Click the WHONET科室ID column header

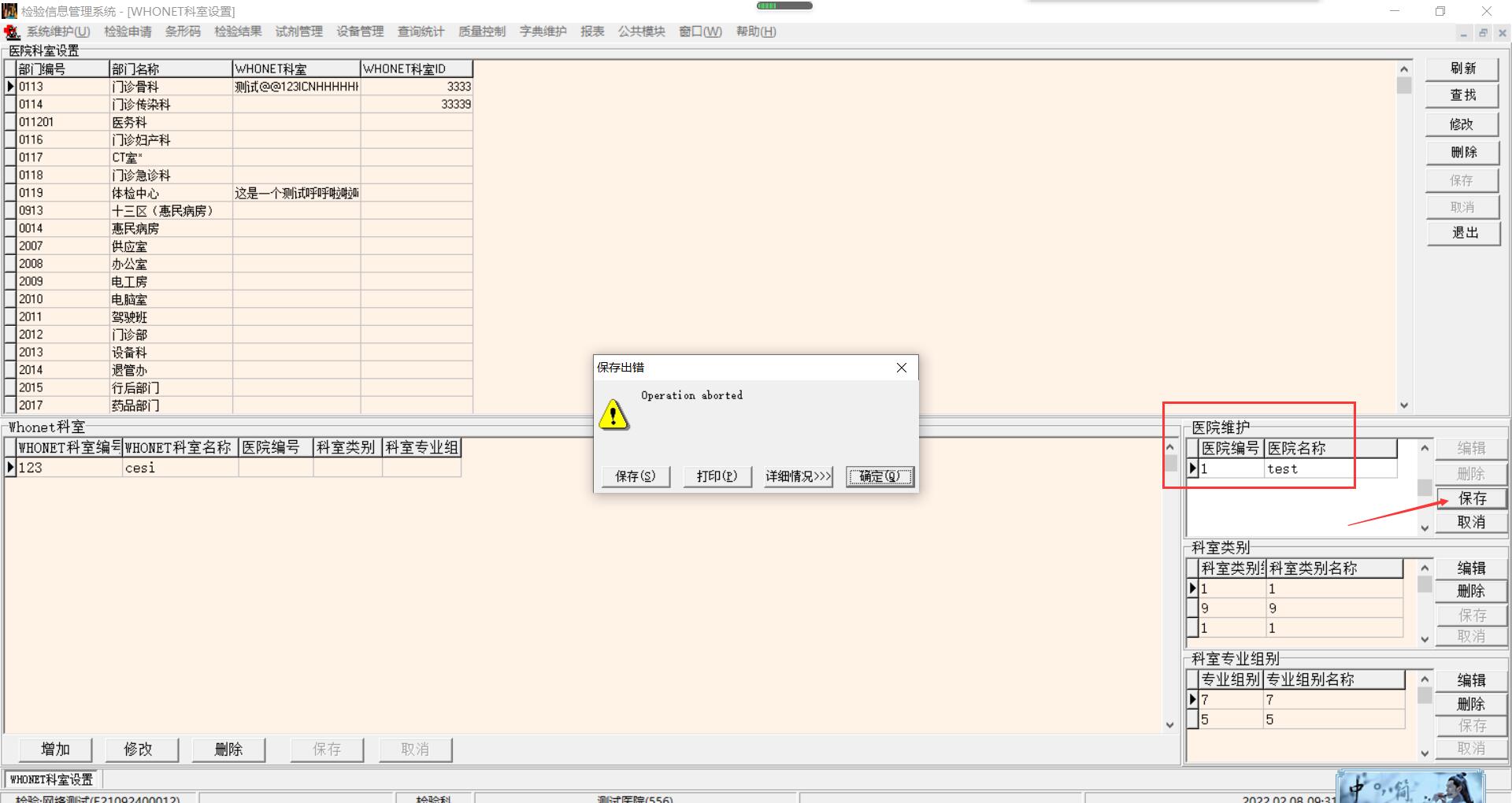click(417, 69)
